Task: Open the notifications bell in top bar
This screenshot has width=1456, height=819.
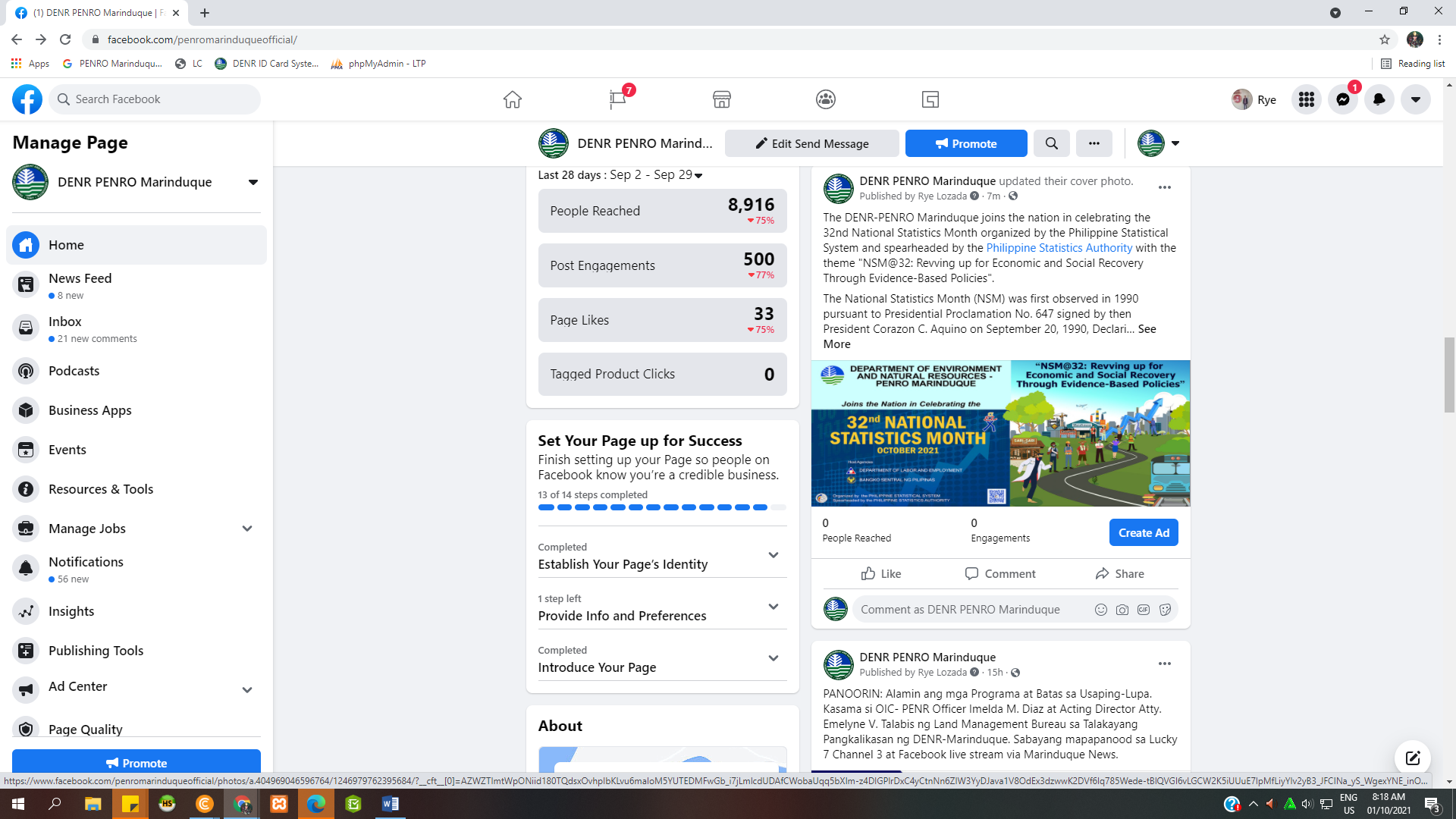Action: [1379, 99]
